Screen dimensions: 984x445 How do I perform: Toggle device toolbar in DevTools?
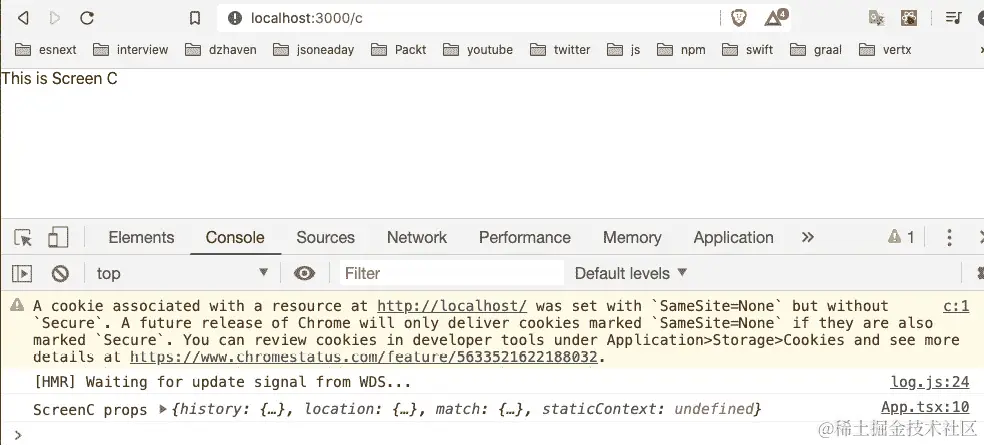pos(58,237)
